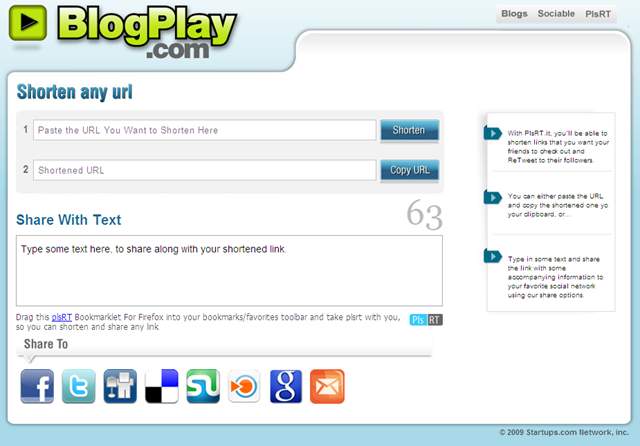Click the '63' character counter
This screenshot has width=640, height=446.
pyautogui.click(x=424, y=214)
